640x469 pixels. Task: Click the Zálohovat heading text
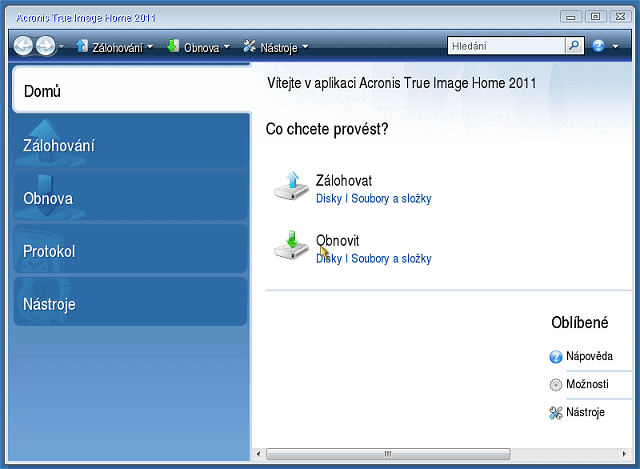344,181
